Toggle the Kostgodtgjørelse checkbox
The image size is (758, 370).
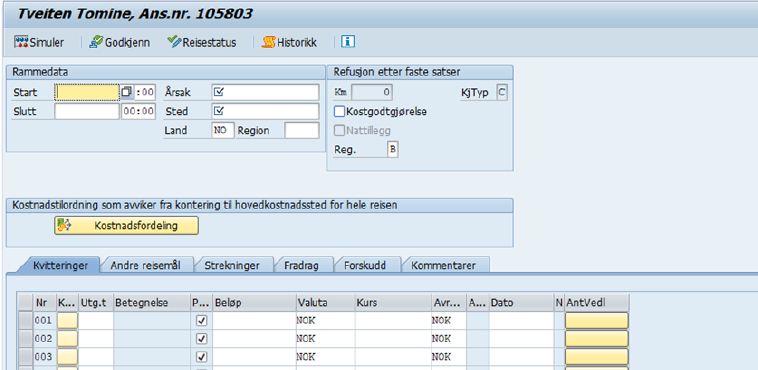pos(339,112)
